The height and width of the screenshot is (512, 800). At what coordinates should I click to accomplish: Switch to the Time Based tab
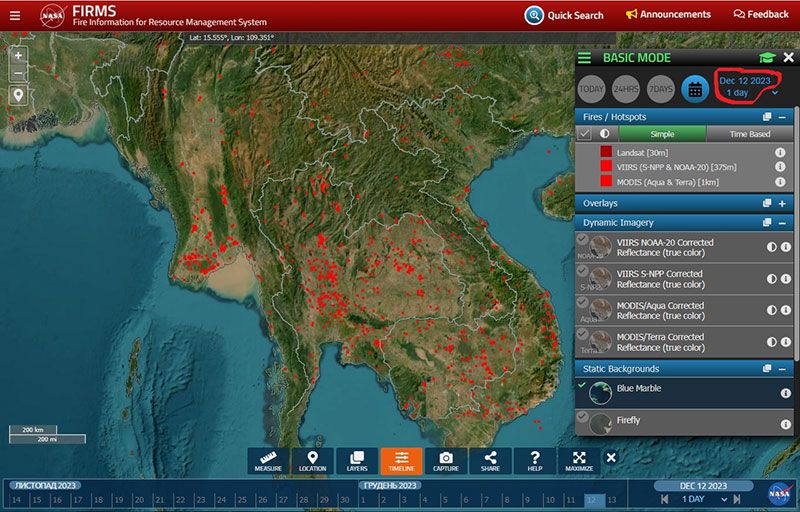(749, 134)
